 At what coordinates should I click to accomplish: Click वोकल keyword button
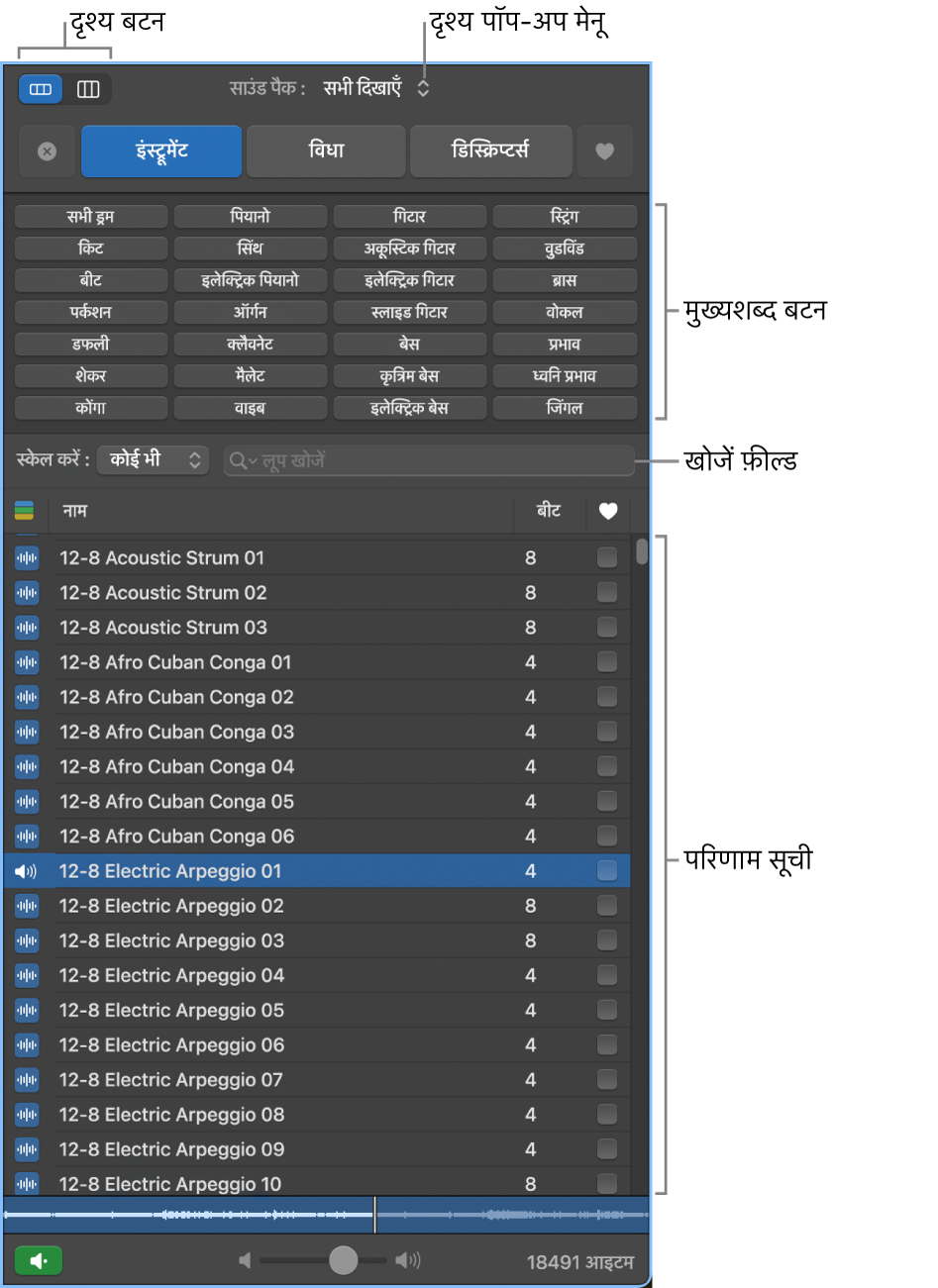coord(565,312)
